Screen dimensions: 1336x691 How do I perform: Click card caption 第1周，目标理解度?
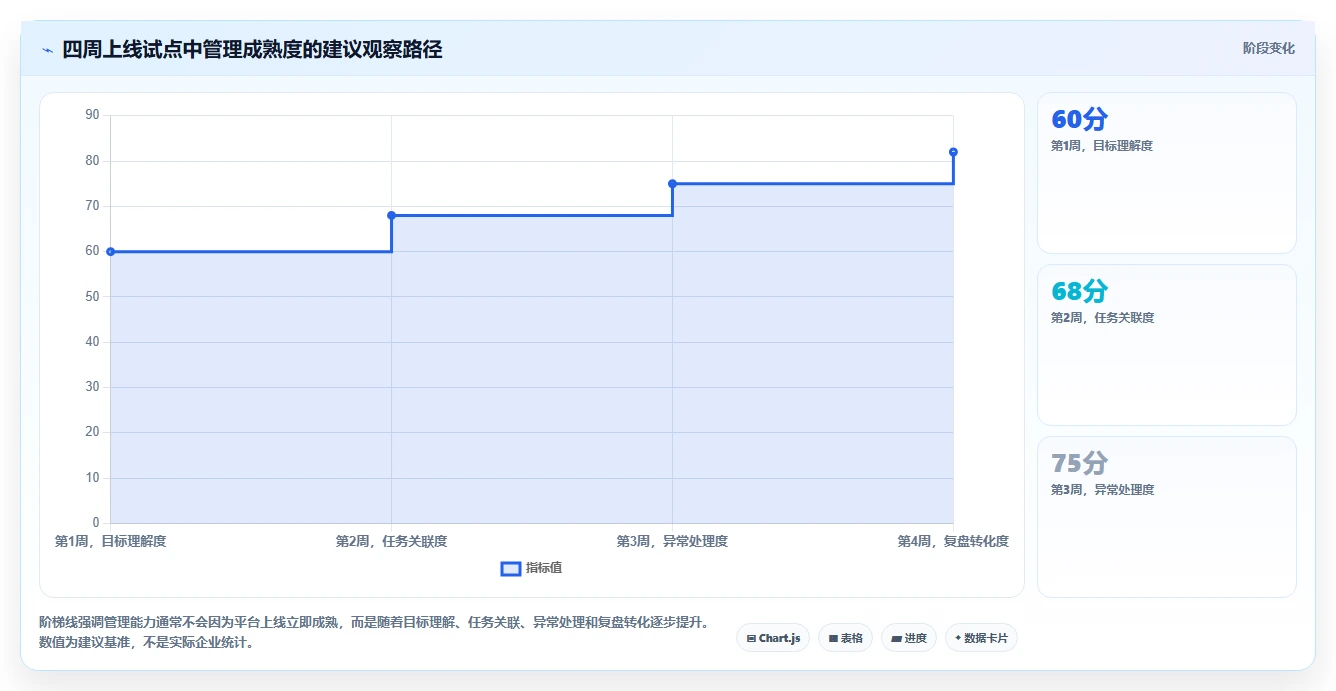(1102, 146)
